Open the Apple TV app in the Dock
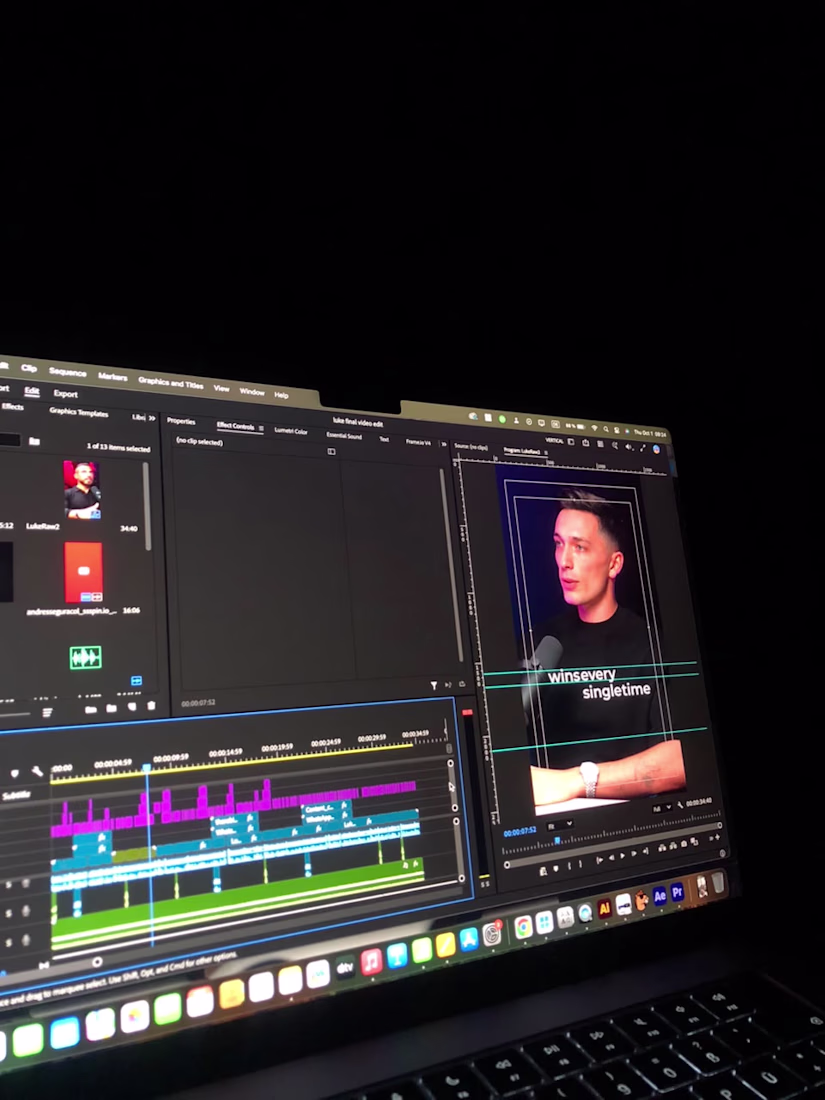This screenshot has height=1100, width=825. (x=344, y=967)
